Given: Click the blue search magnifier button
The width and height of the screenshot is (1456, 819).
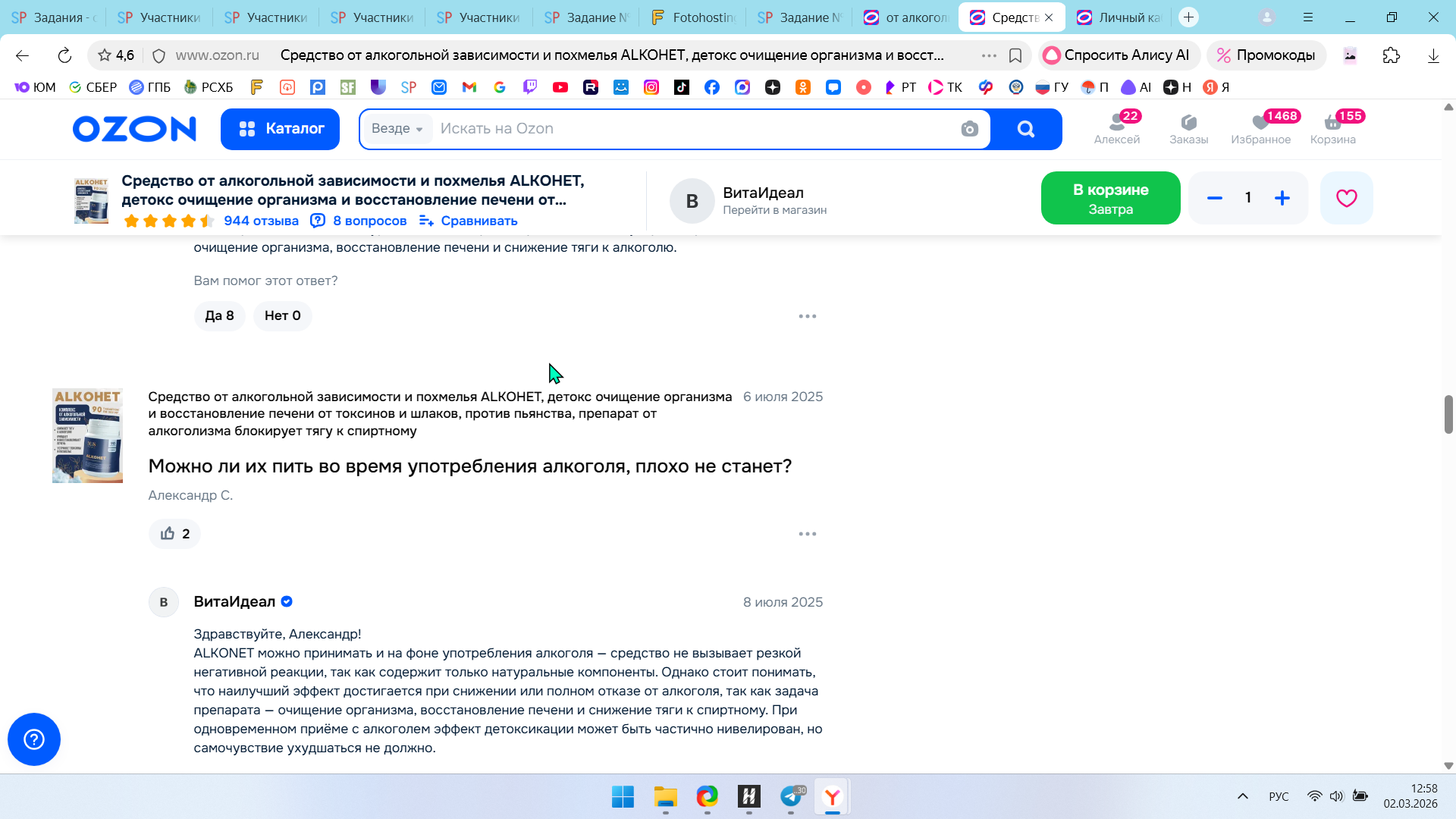Looking at the screenshot, I should click(1026, 129).
